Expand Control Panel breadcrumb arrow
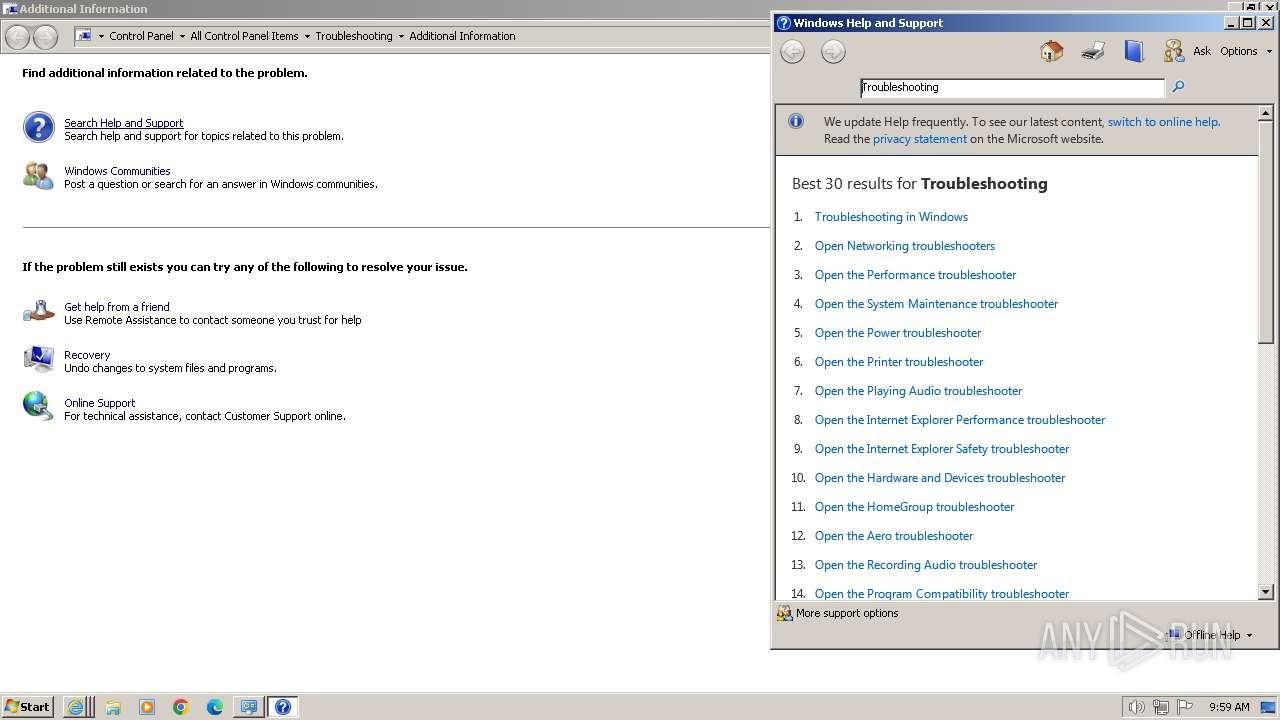The width and height of the screenshot is (1280, 720). [x=182, y=36]
